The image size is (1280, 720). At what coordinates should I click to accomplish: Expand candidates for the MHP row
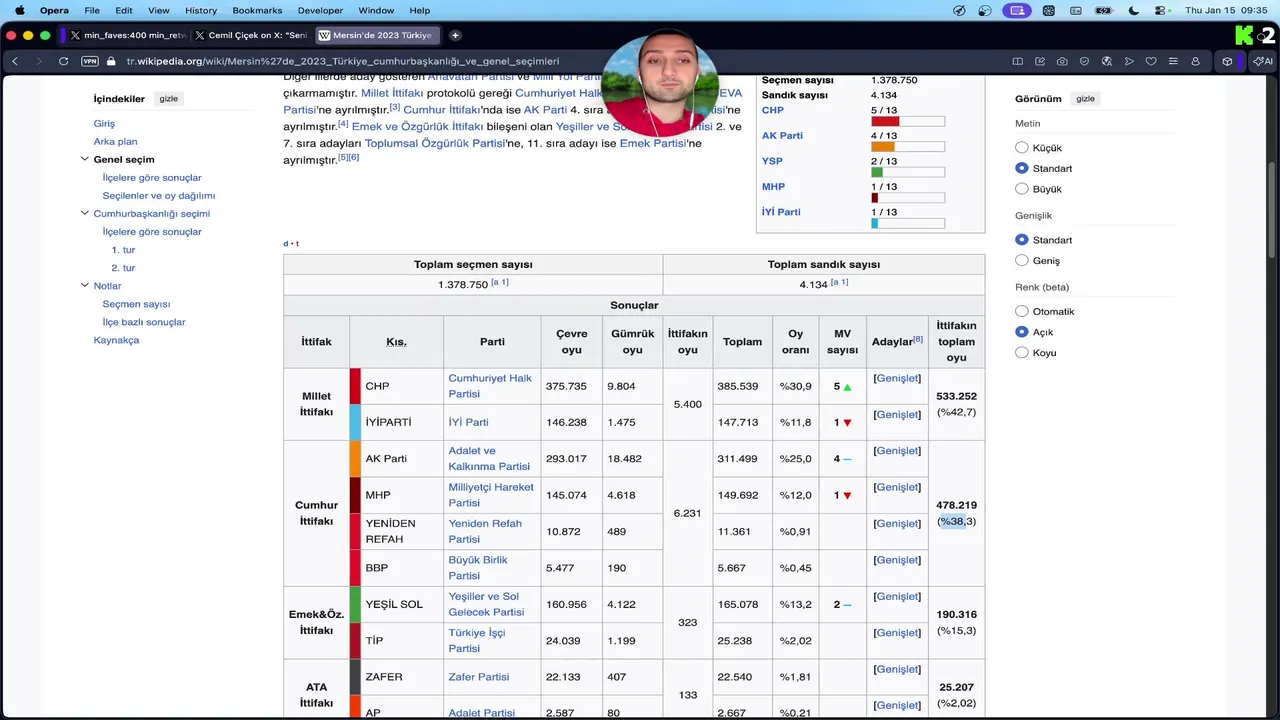click(897, 487)
